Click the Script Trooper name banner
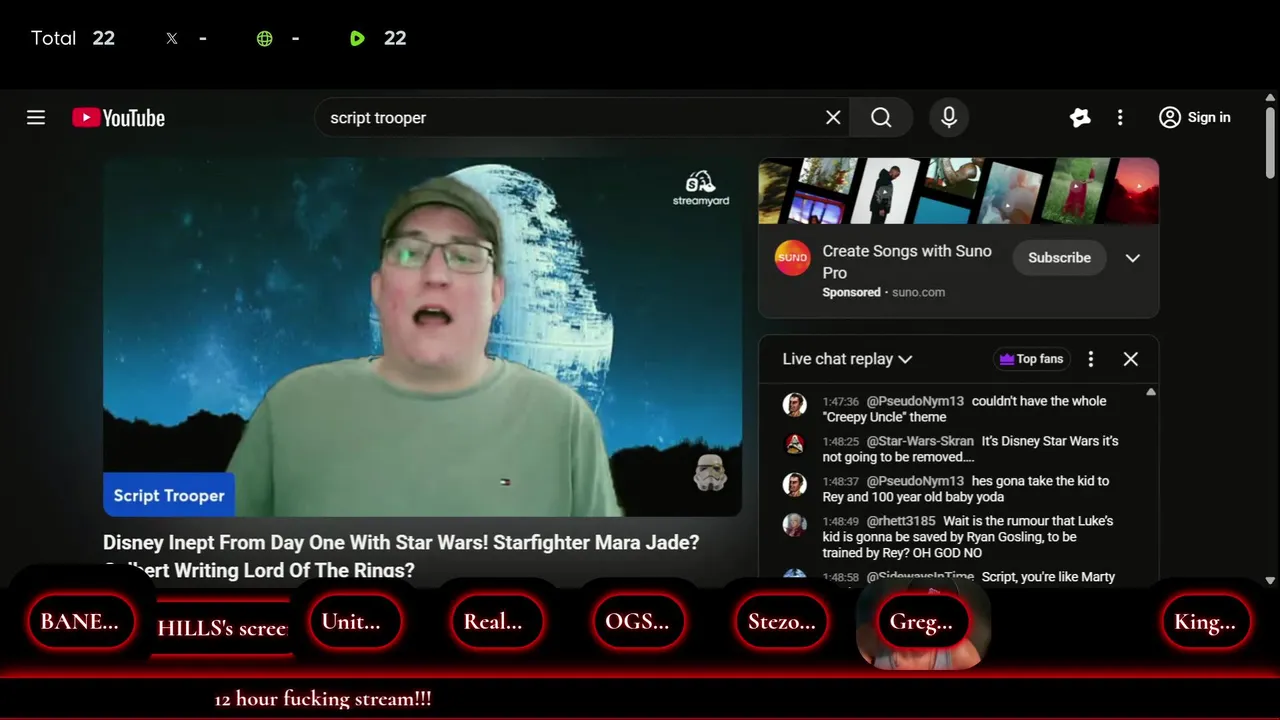Image resolution: width=1280 pixels, height=720 pixels. pos(169,495)
